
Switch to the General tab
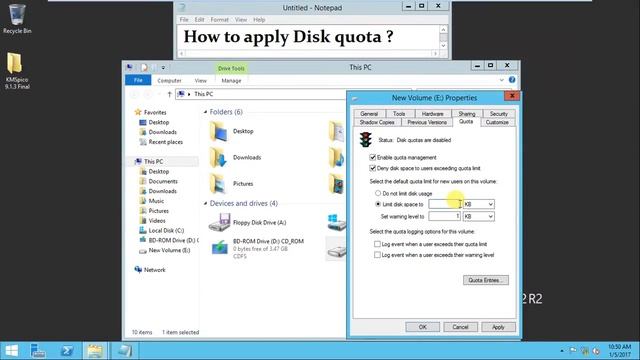[369, 114]
